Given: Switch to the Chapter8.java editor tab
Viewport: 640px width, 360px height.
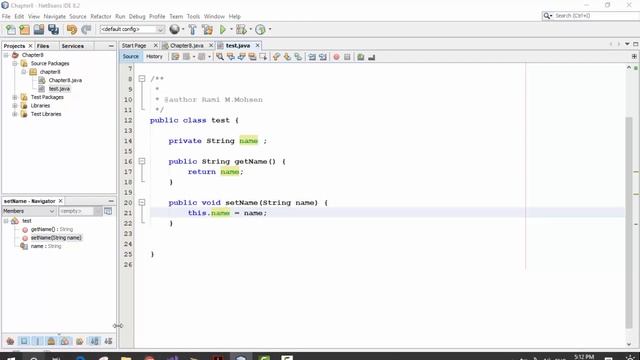Looking at the screenshot, I should [x=187, y=46].
